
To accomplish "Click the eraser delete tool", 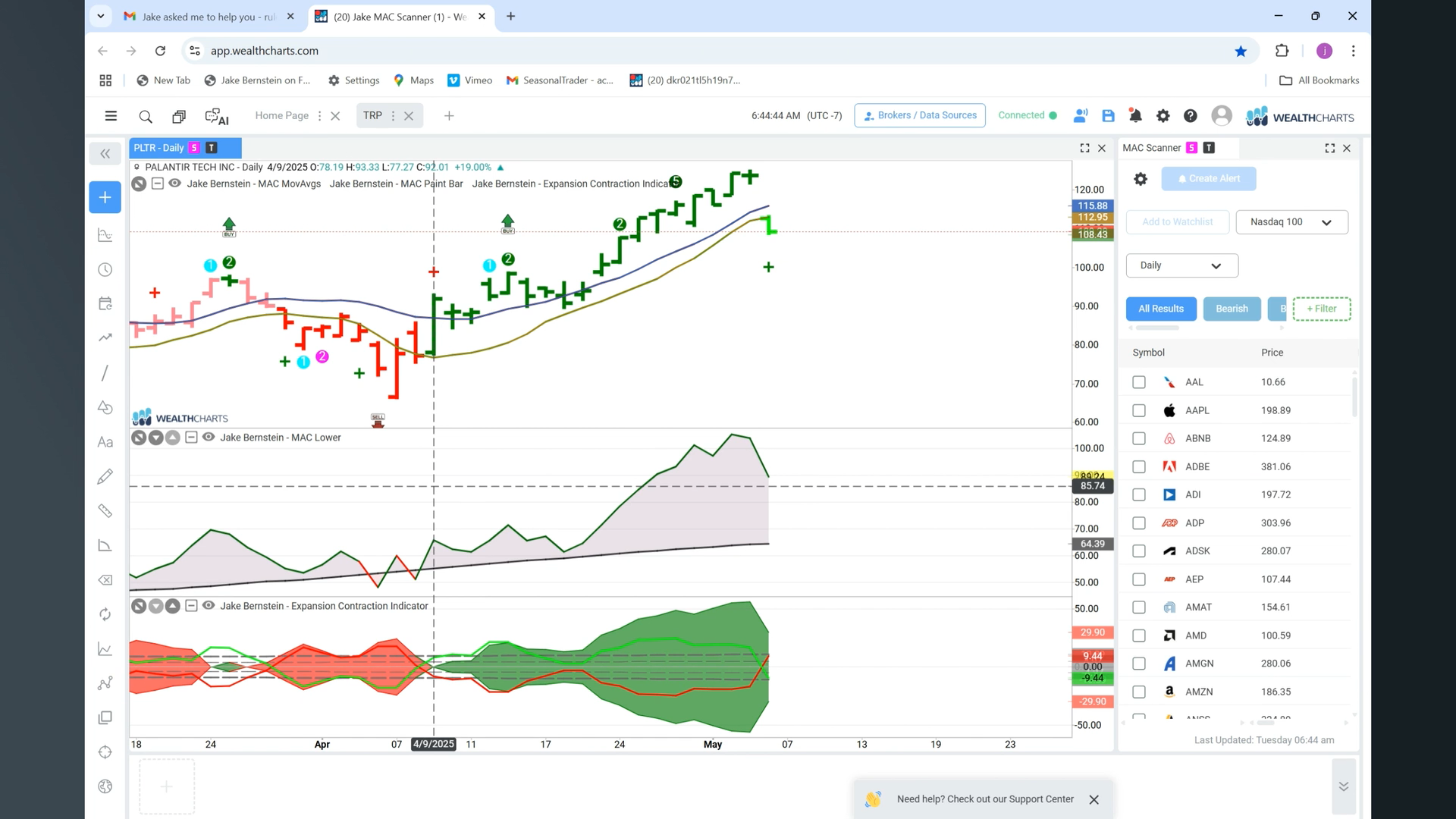I will click(105, 580).
